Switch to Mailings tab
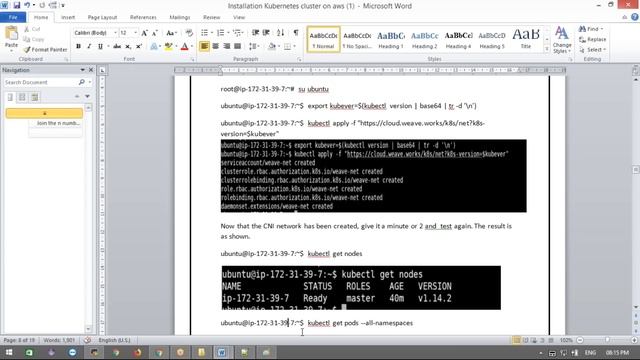Screen dimensions: 640x360 click(180, 18)
